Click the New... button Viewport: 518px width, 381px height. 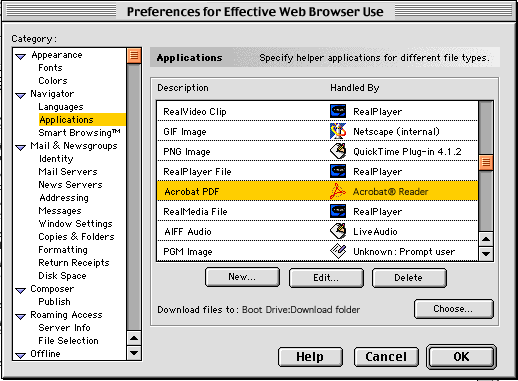click(242, 277)
